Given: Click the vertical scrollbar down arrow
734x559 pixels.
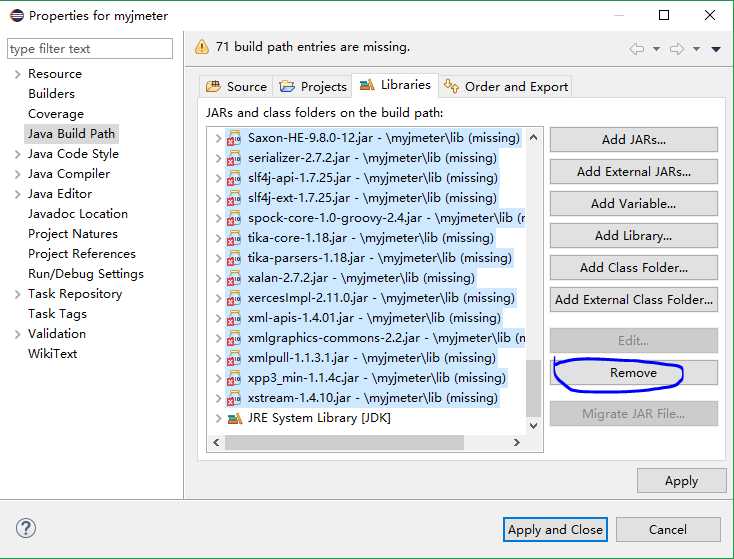Looking at the screenshot, I should click(533, 425).
